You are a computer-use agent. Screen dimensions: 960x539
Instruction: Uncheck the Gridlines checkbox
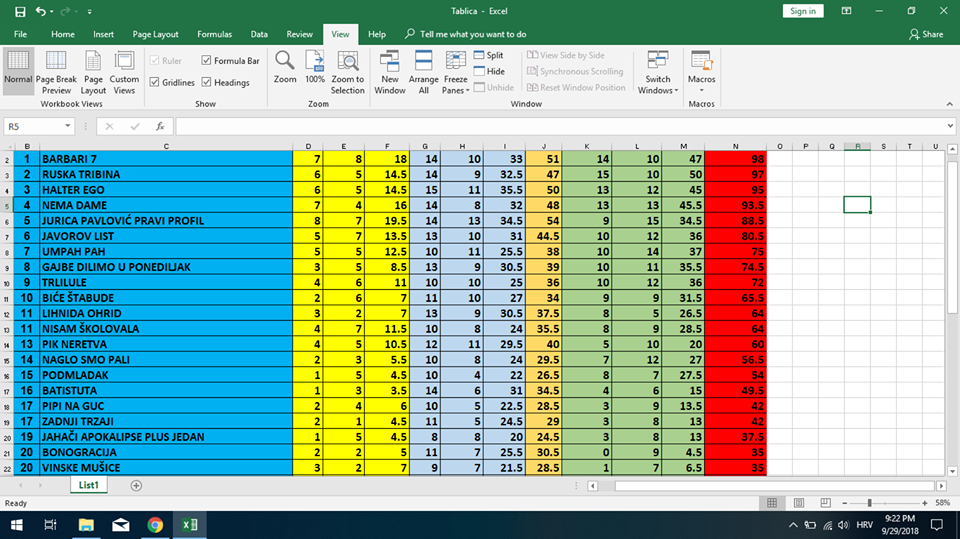155,83
